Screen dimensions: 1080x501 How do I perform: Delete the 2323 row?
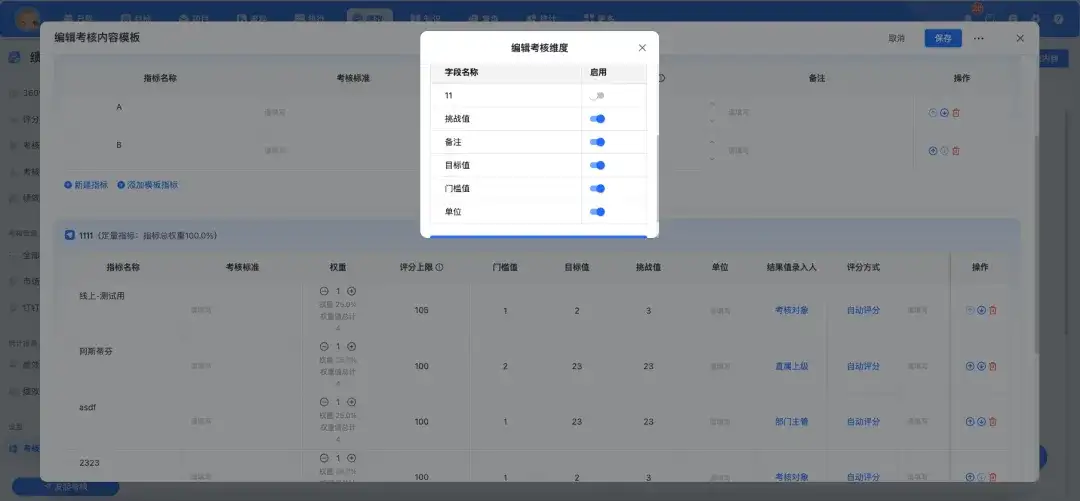993,477
